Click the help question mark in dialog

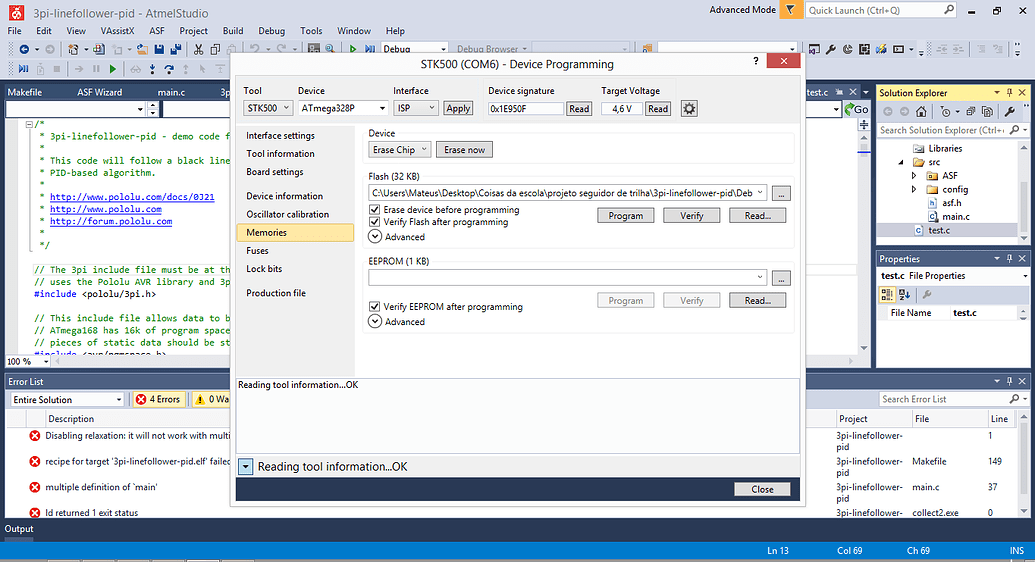[755, 62]
